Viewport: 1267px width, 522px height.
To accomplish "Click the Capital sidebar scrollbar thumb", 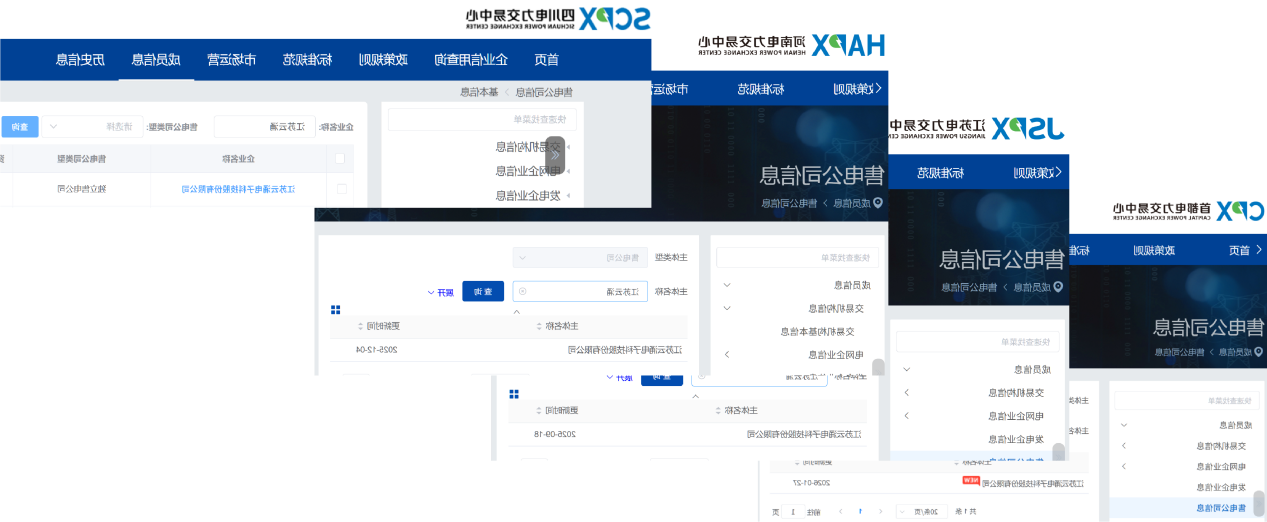I will [x=1259, y=504].
